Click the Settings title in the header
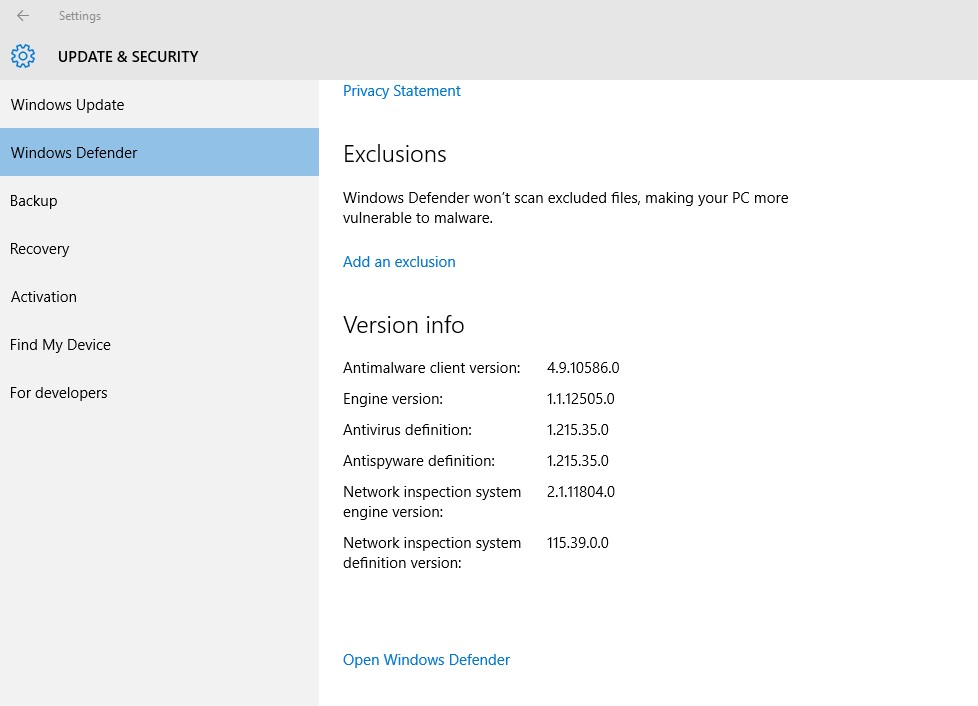 tap(79, 15)
